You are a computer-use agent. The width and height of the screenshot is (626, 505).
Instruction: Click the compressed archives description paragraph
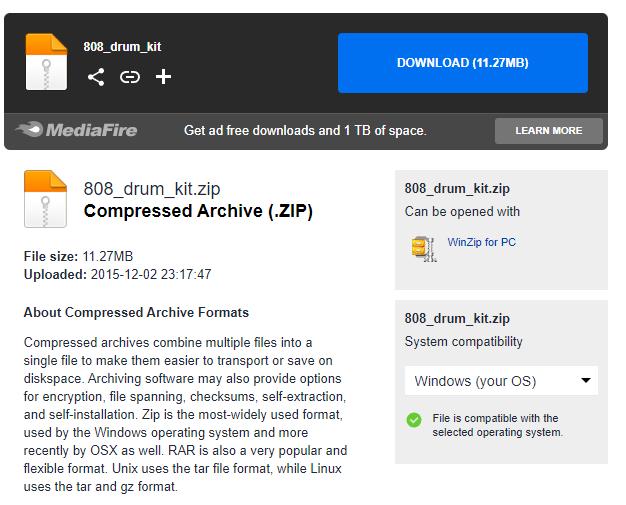185,414
